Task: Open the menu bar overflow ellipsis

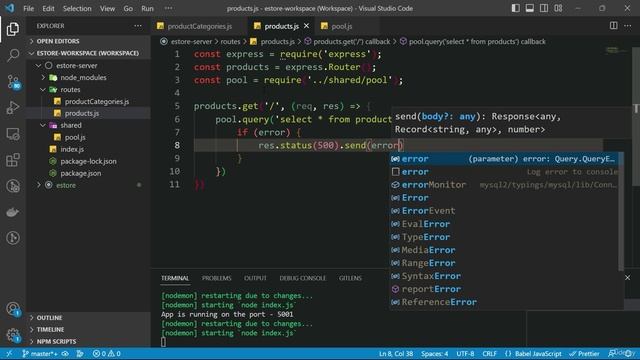Action: click(168, 8)
